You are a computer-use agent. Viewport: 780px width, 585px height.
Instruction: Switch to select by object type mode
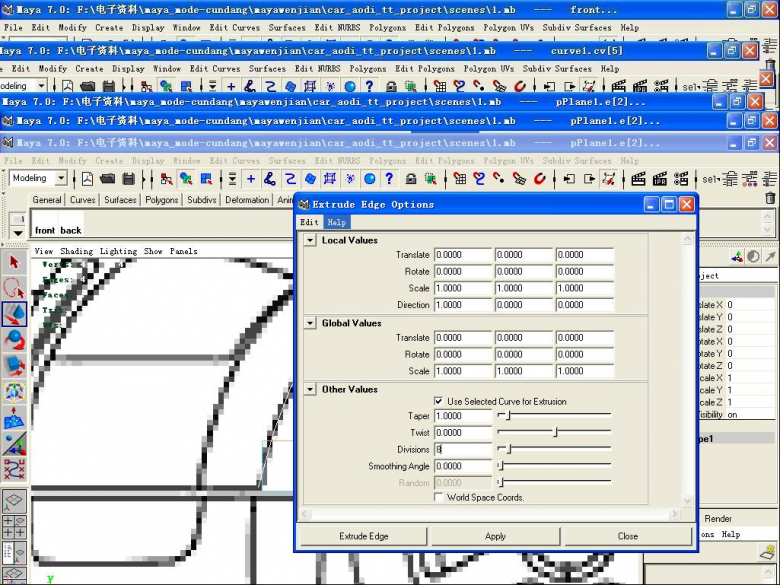point(186,179)
